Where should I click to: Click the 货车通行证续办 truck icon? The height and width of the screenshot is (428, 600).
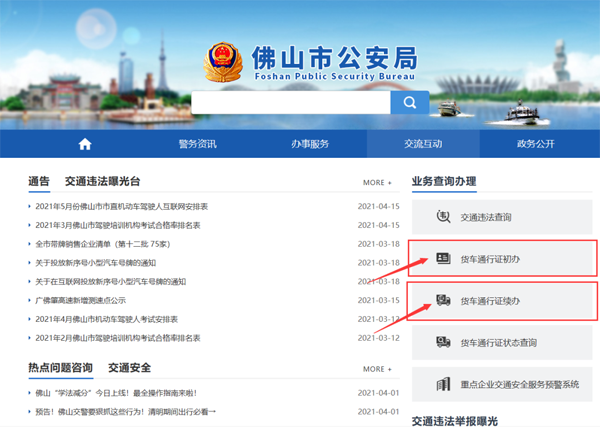(443, 300)
